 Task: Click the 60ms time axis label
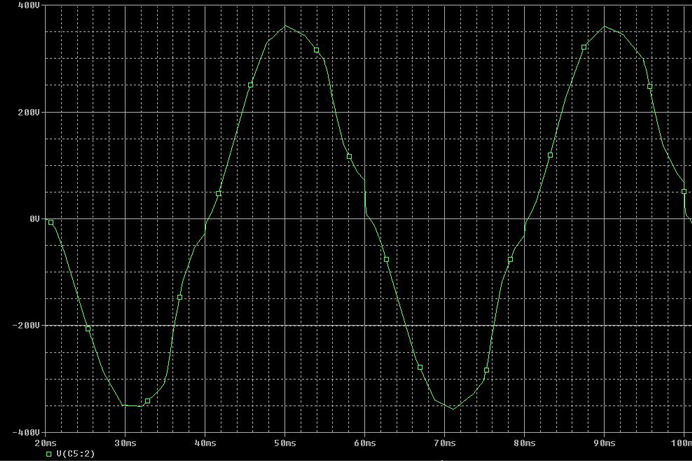(365, 443)
